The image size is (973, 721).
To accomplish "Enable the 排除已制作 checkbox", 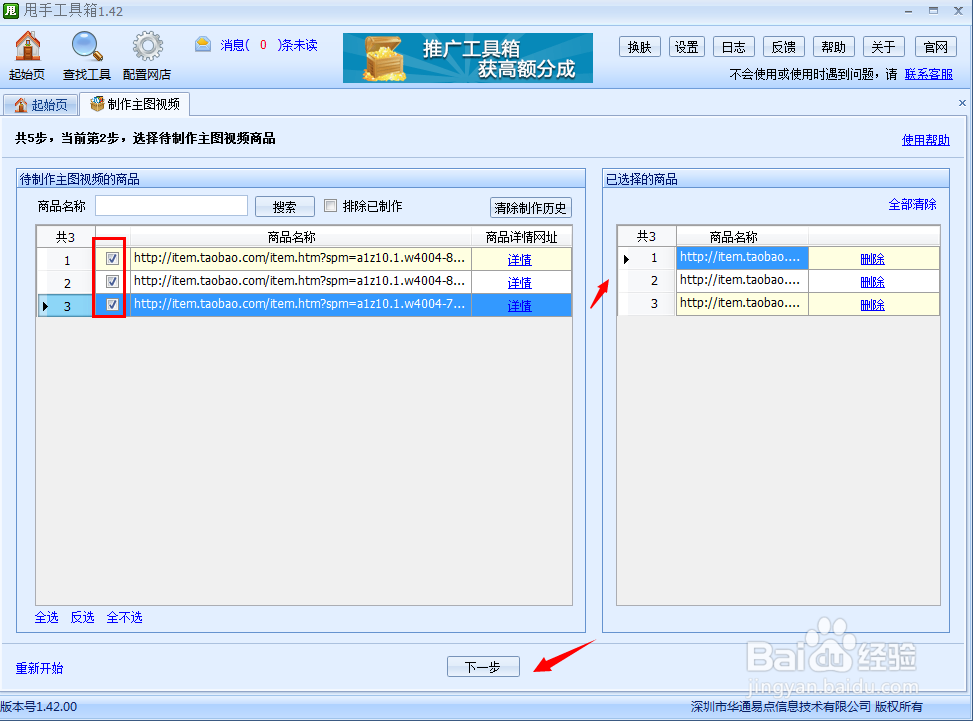I will pos(330,205).
